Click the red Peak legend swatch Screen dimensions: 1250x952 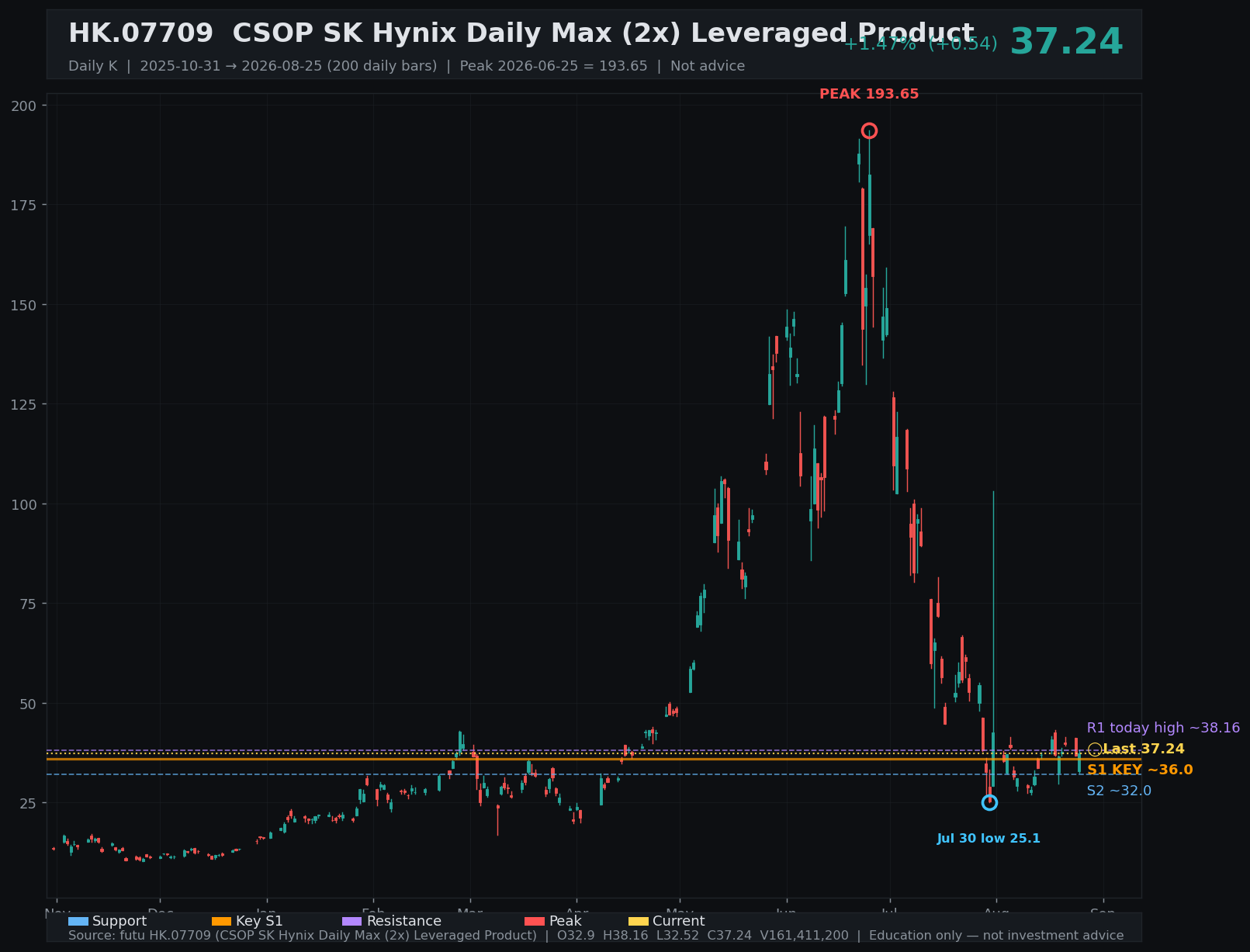(x=535, y=921)
